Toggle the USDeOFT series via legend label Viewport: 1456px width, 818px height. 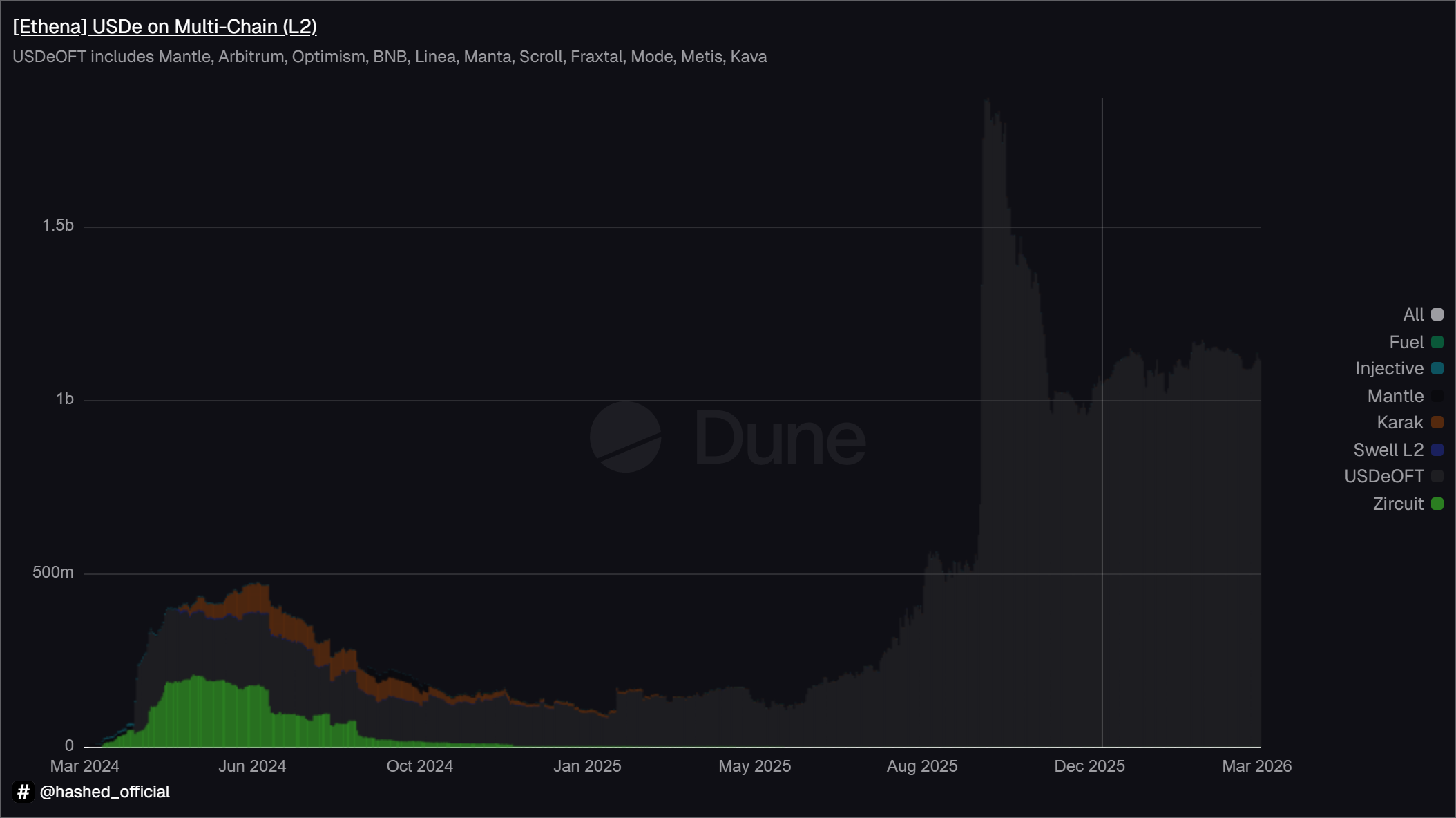pyautogui.click(x=1383, y=477)
